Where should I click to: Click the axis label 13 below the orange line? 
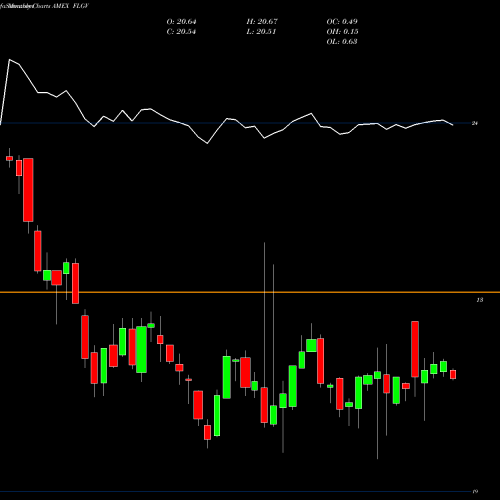[480, 300]
